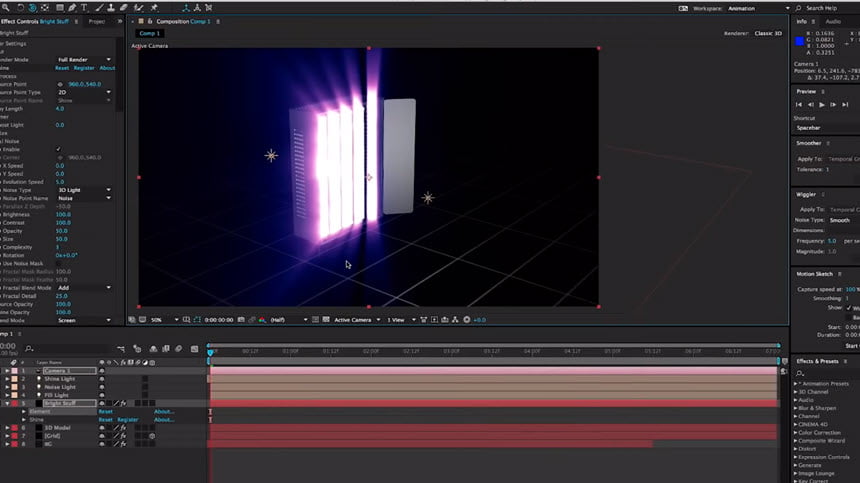860x483 pixels.
Task: Toggle draft 3D in timeline
Action: 137,349
